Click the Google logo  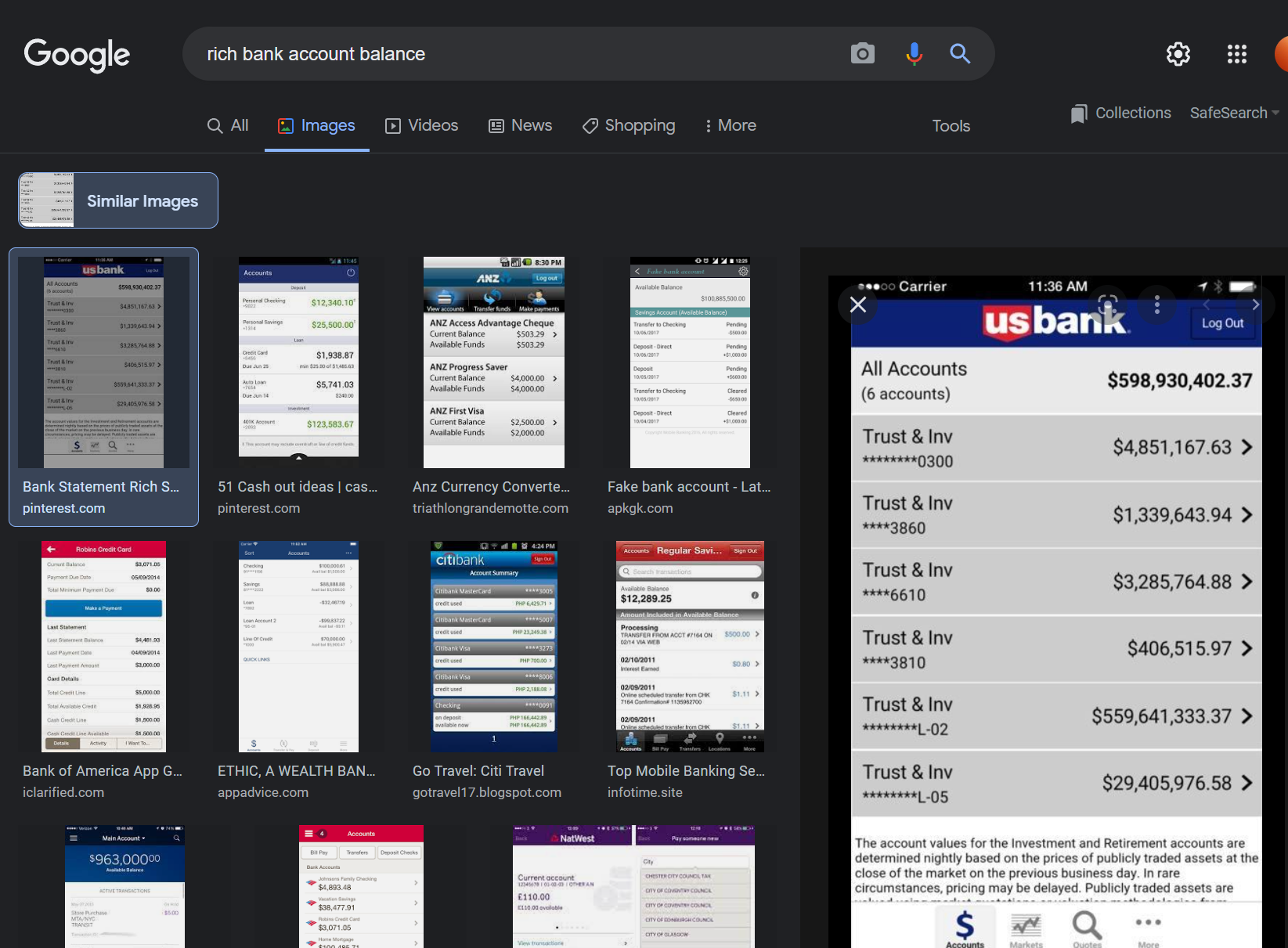77,55
